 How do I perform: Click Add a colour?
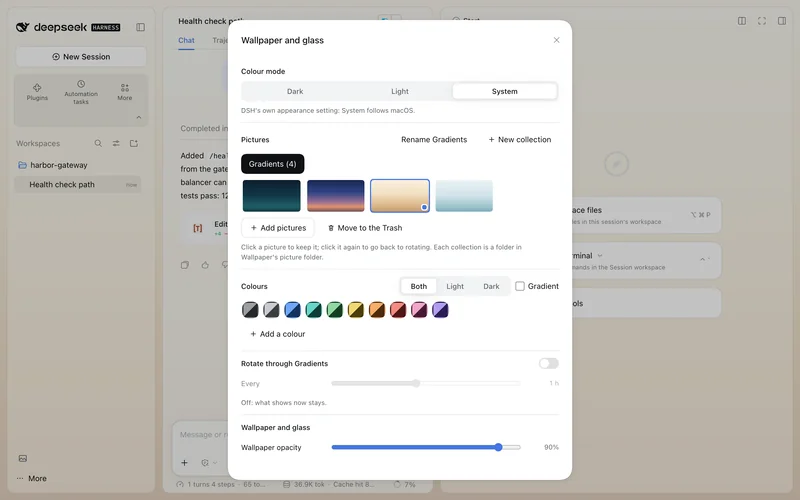coord(278,334)
